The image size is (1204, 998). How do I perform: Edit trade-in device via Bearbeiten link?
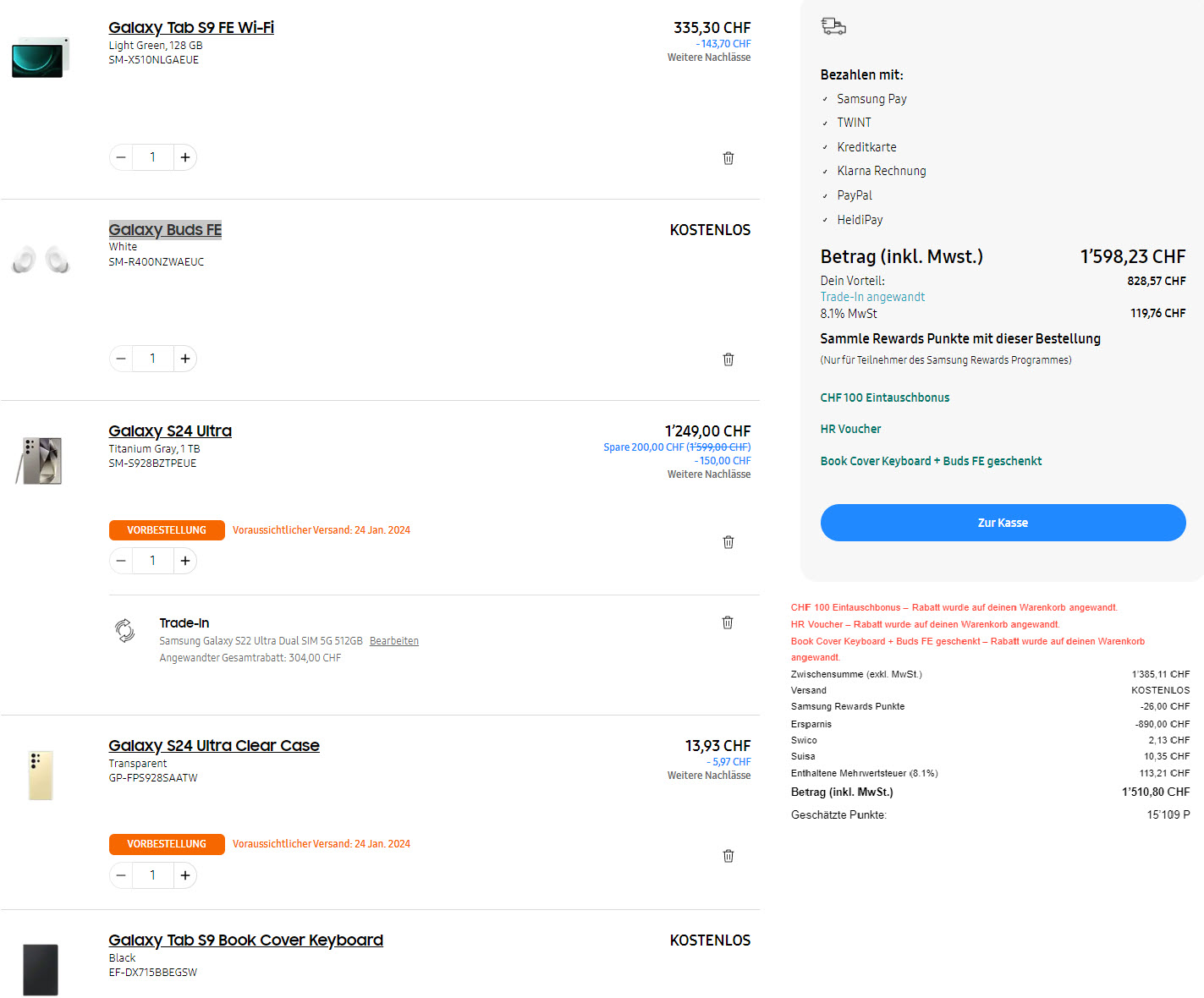click(393, 641)
